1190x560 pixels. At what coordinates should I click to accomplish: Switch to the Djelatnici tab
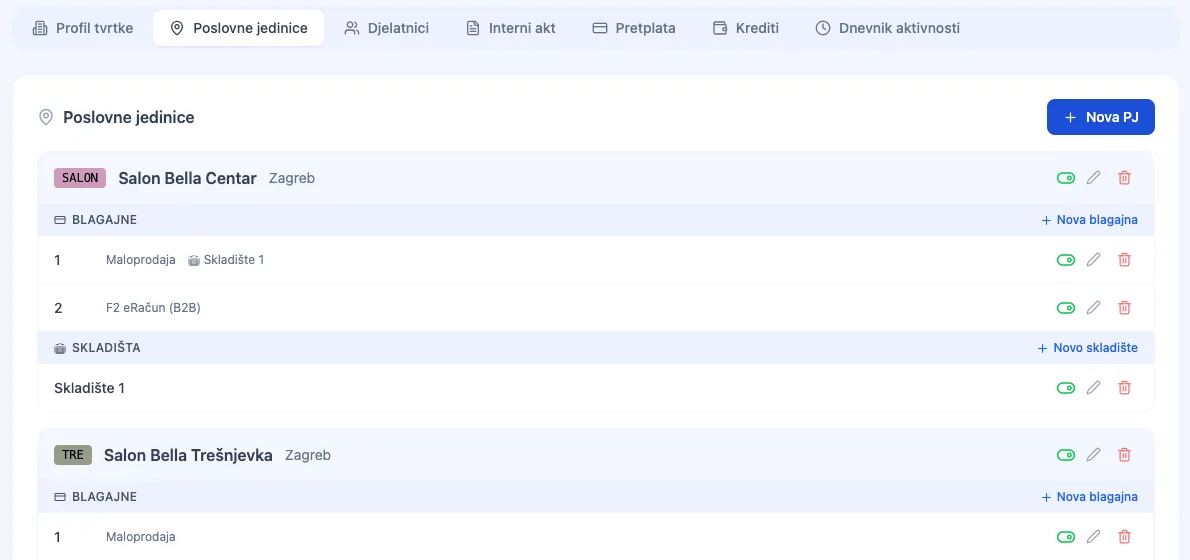(x=386, y=28)
